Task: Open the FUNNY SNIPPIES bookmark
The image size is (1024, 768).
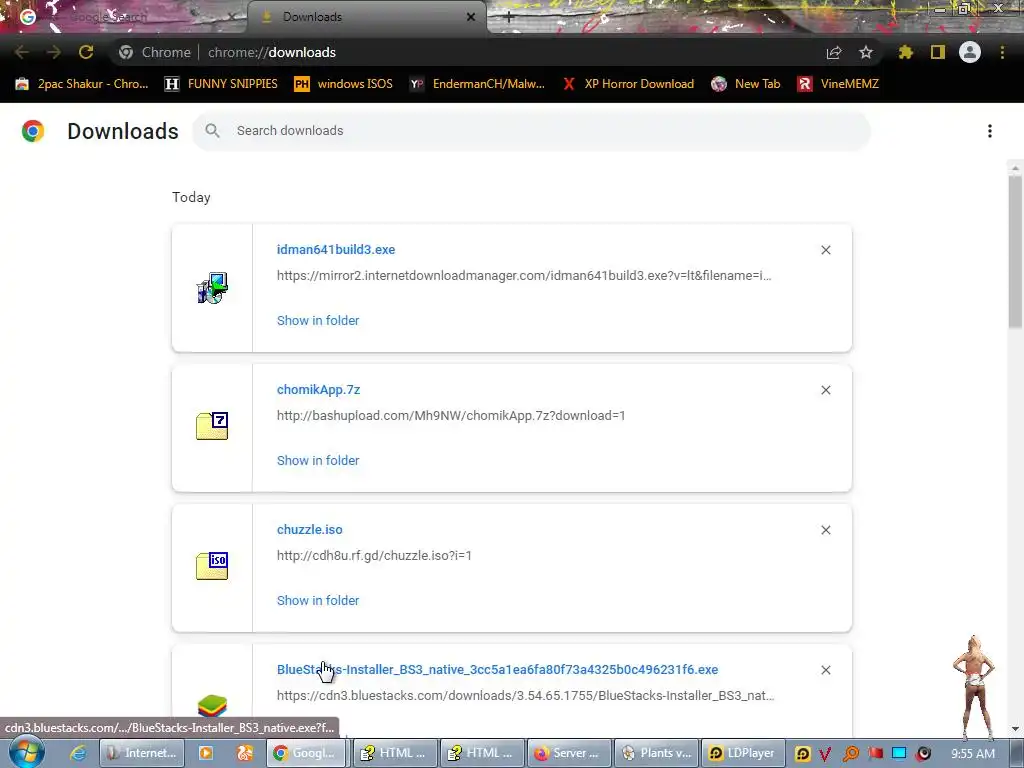Action: 221,84
